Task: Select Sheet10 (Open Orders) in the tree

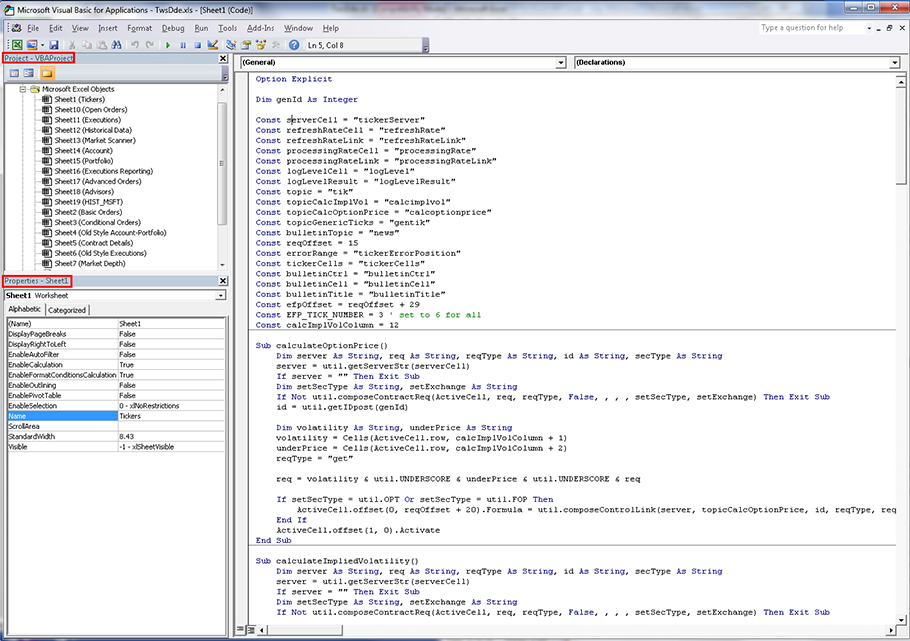Action: [91, 110]
